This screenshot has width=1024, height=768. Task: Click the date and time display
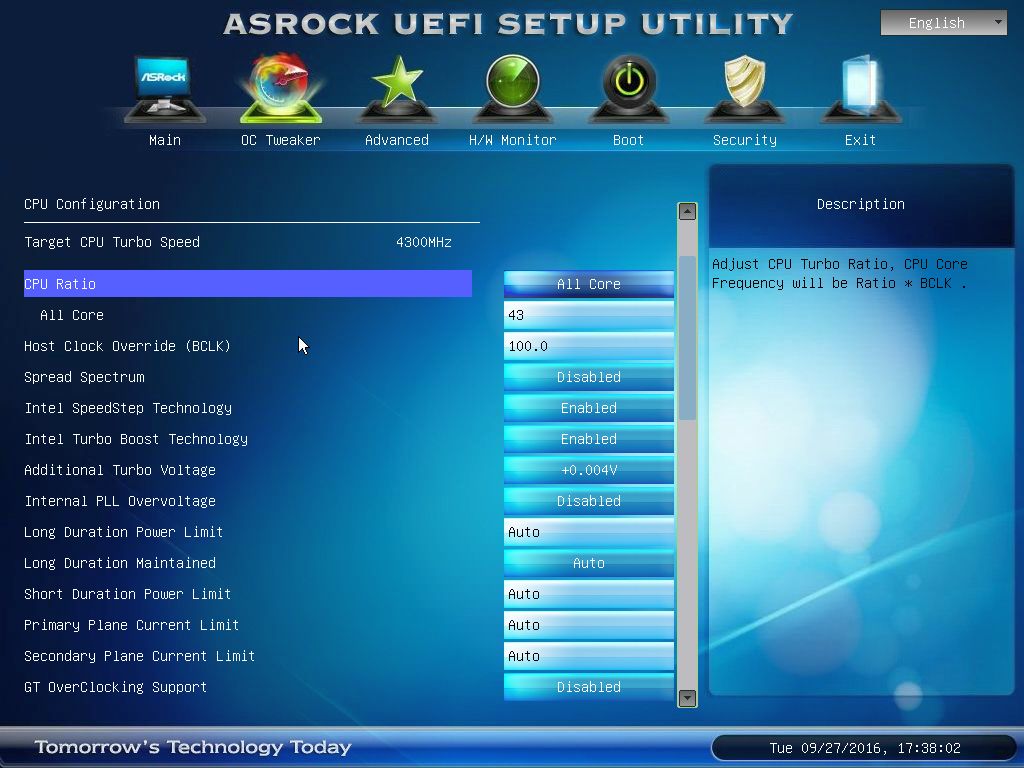coord(865,748)
